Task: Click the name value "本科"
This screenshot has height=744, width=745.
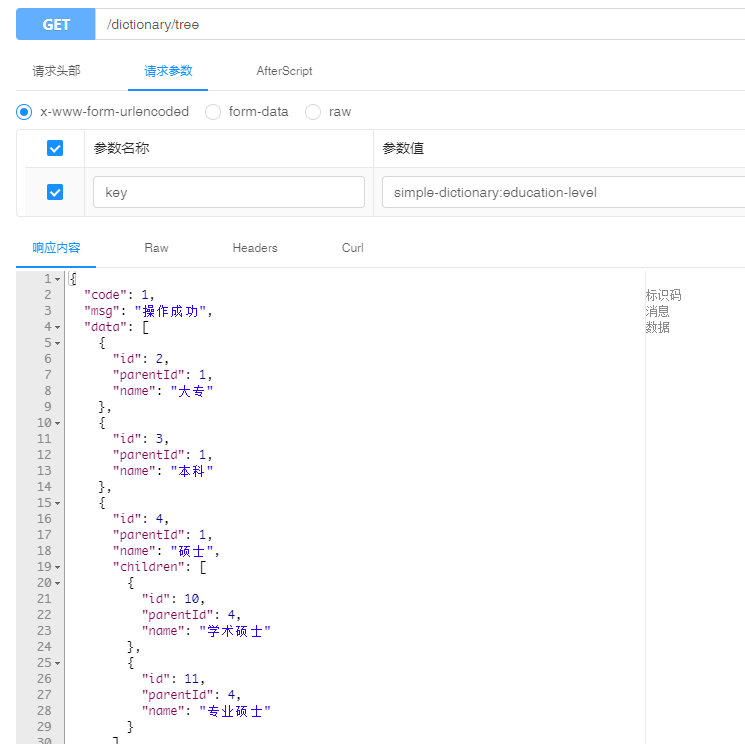Action: (x=191, y=471)
